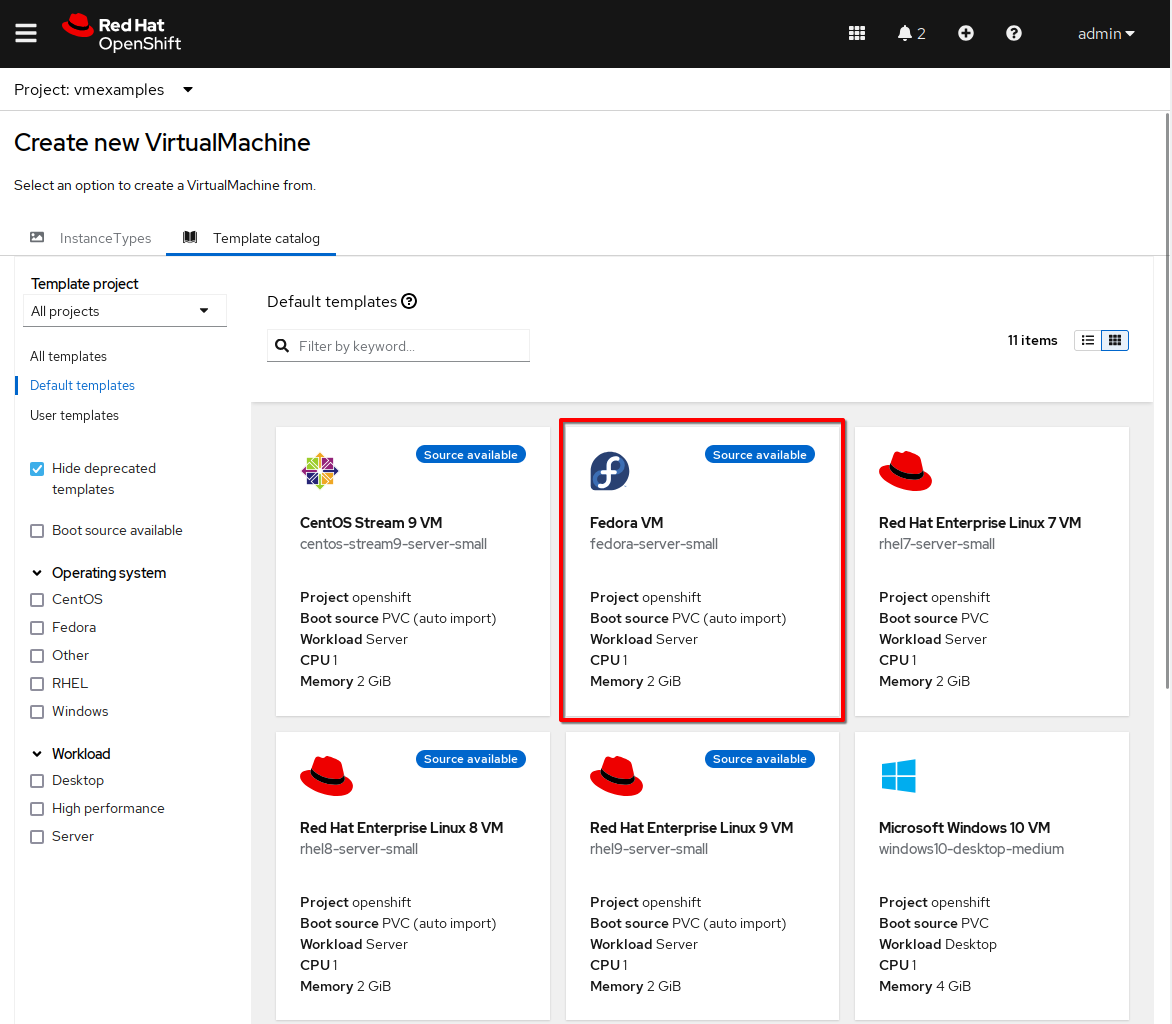Image resolution: width=1172 pixels, height=1024 pixels.
Task: Open the help question mark icon
Action: point(1014,34)
